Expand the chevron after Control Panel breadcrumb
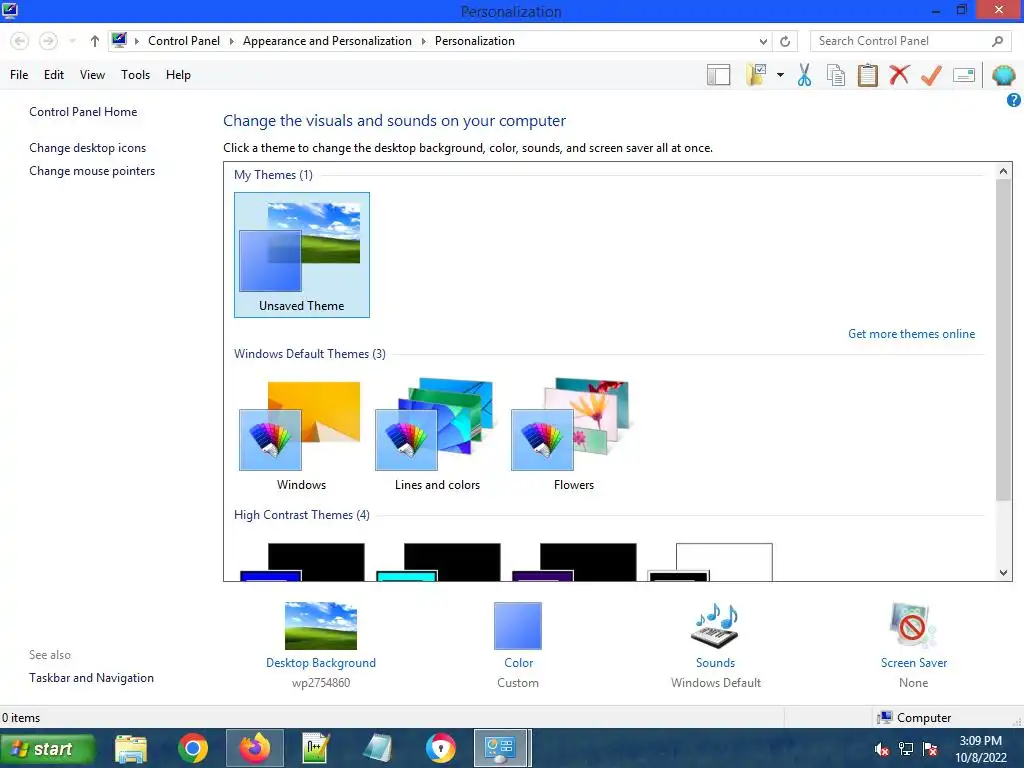 tap(231, 41)
